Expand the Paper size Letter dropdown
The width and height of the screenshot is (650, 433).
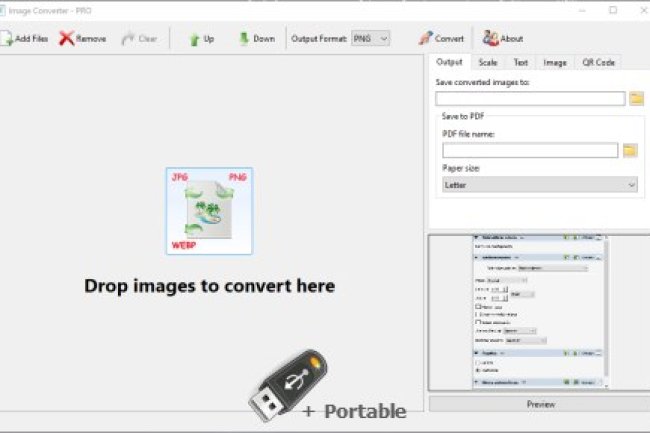(539, 185)
